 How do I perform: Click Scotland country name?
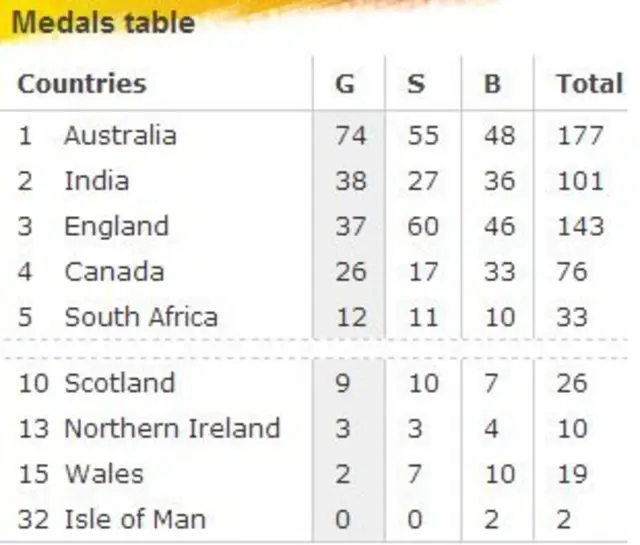click(119, 383)
